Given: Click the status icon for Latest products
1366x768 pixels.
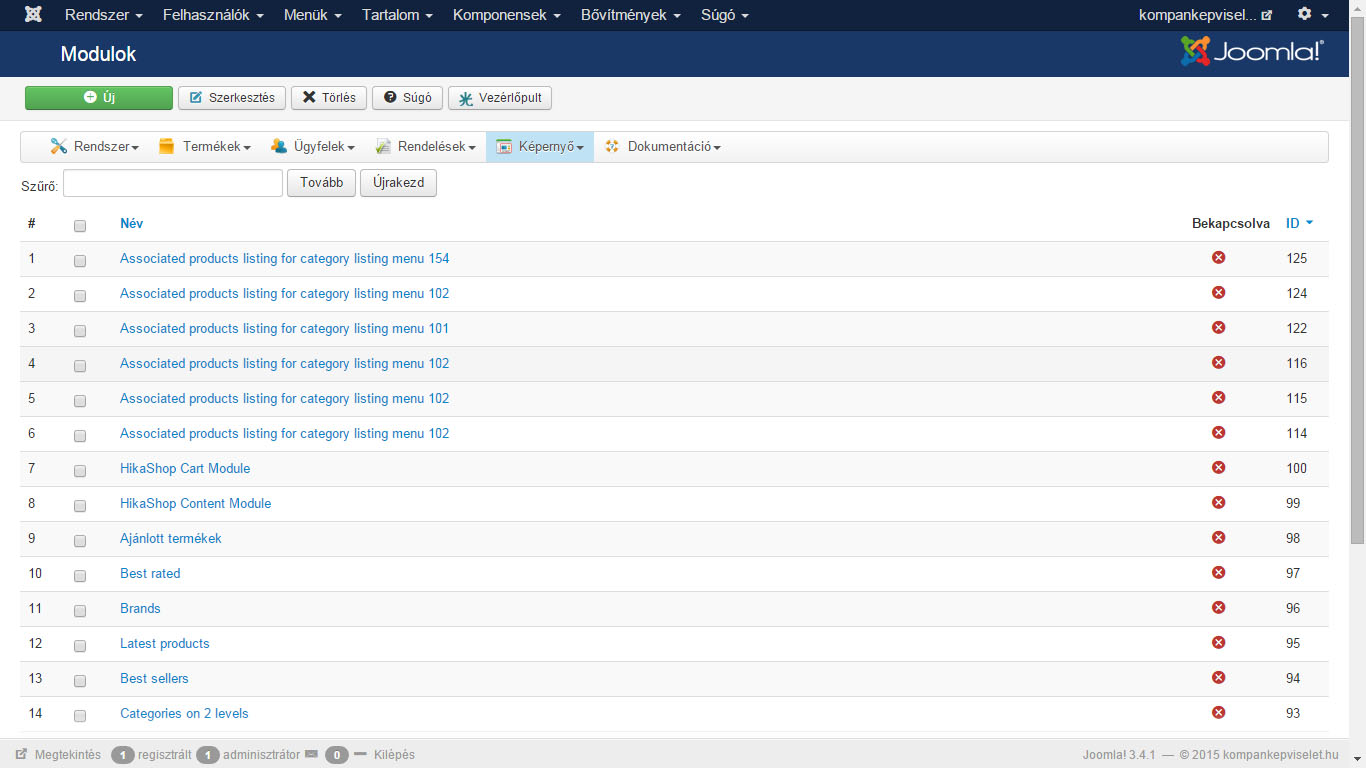Looking at the screenshot, I should point(1218,643).
